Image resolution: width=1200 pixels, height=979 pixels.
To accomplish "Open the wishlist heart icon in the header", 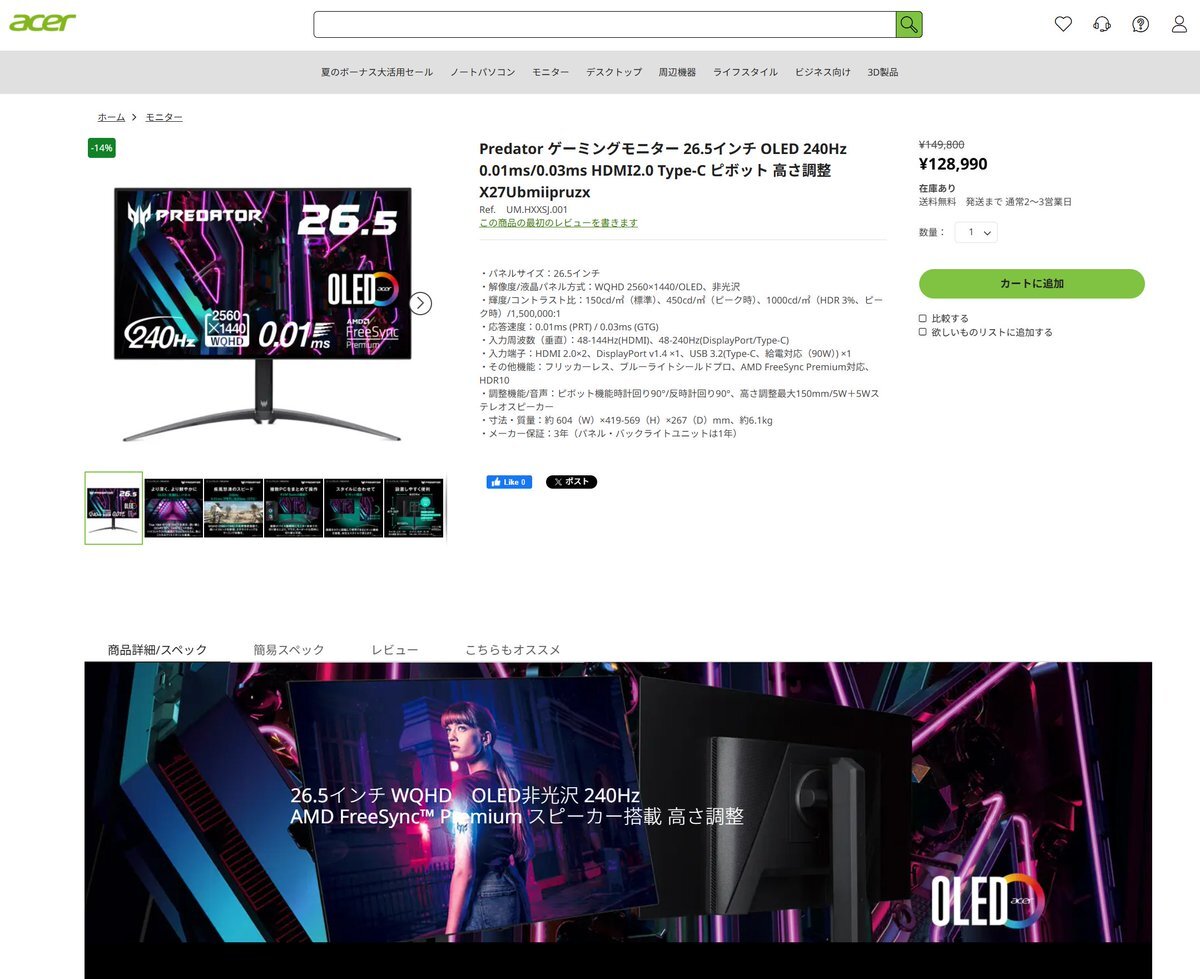I will (1063, 24).
